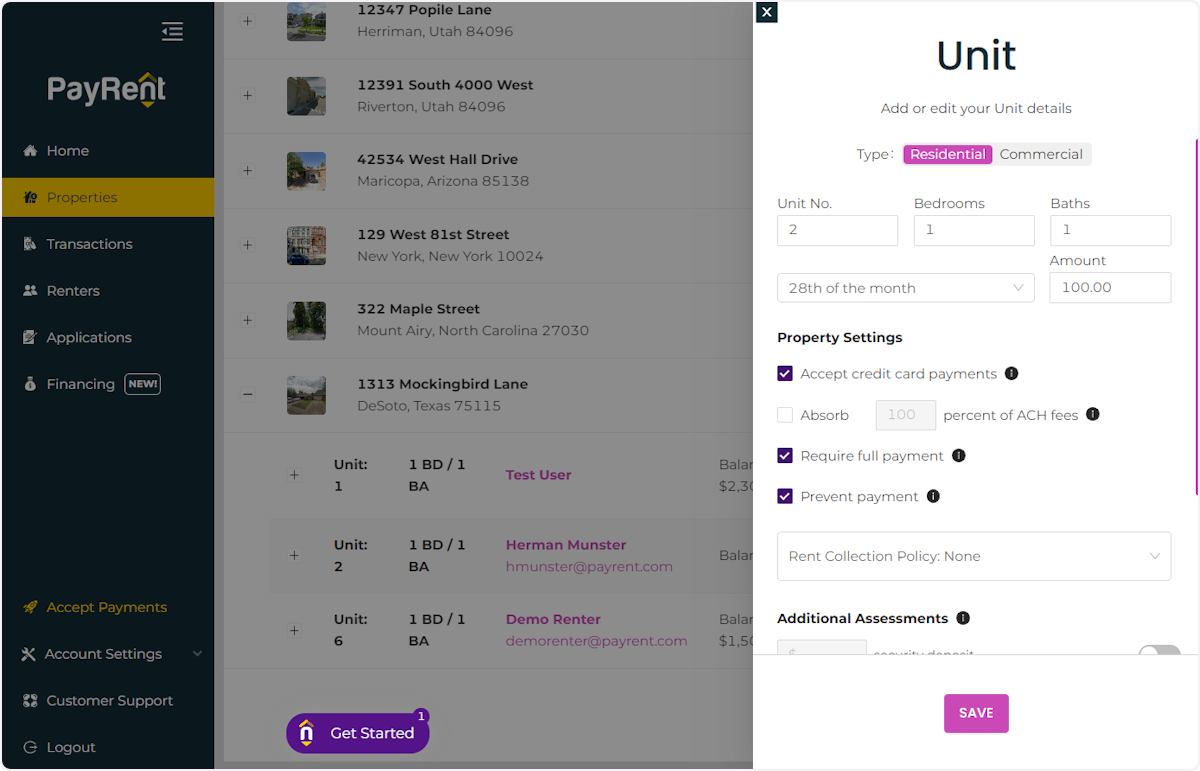The width and height of the screenshot is (1200, 771).
Task: Open Demo Renter link
Action: click(x=553, y=619)
